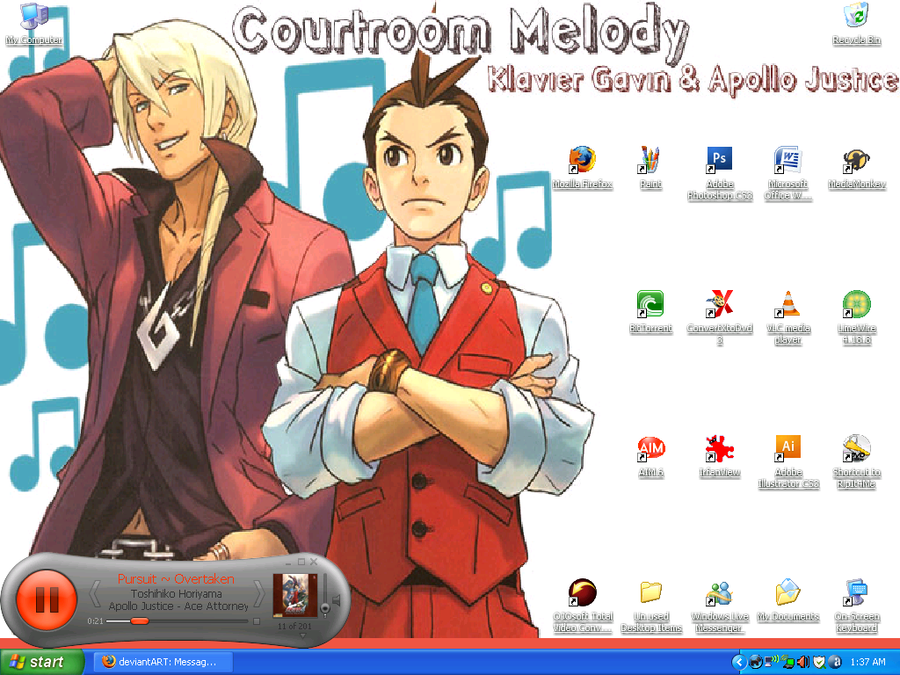Click the "11 of 201" track counter
Screen dimensions: 900x675
pos(294,626)
